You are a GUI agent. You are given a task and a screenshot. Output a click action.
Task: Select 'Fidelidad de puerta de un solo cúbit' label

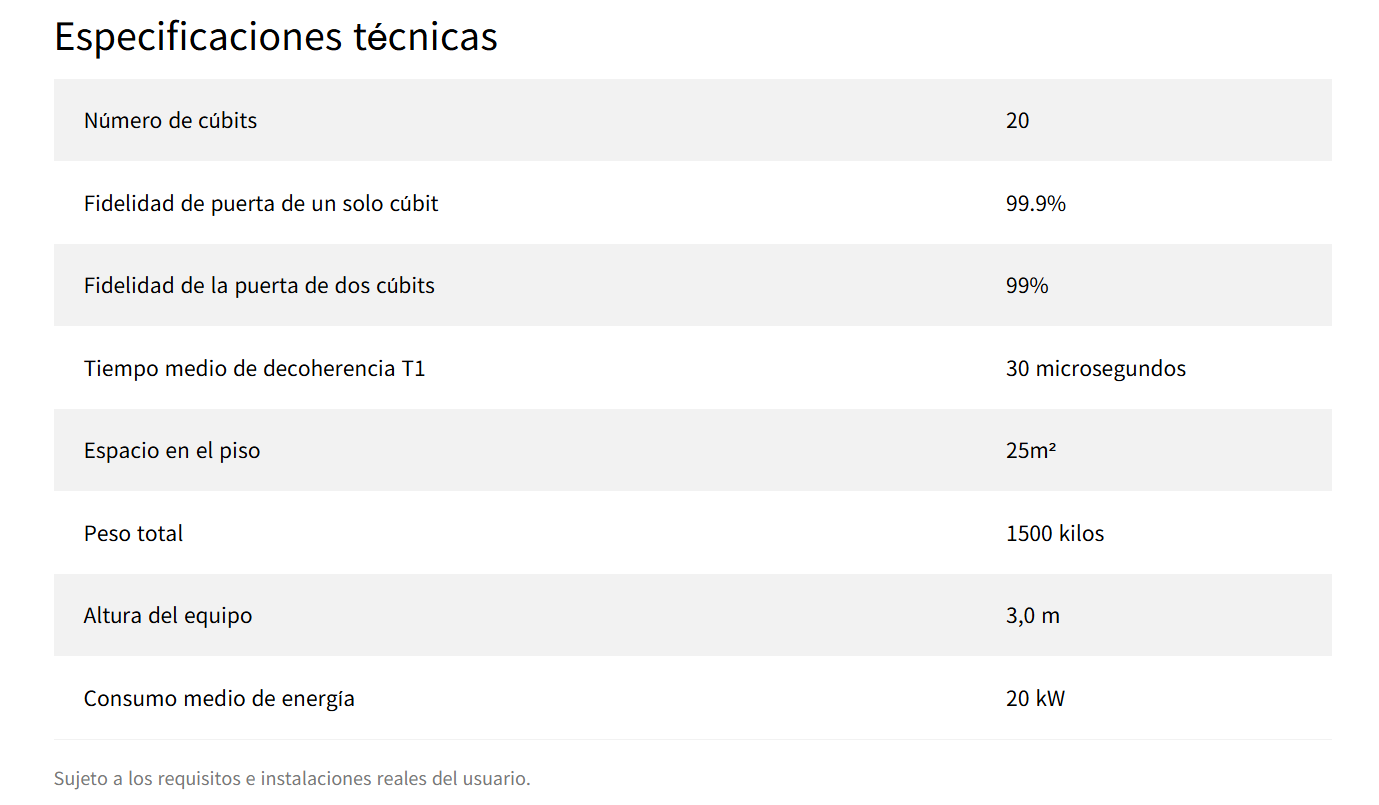(x=261, y=204)
